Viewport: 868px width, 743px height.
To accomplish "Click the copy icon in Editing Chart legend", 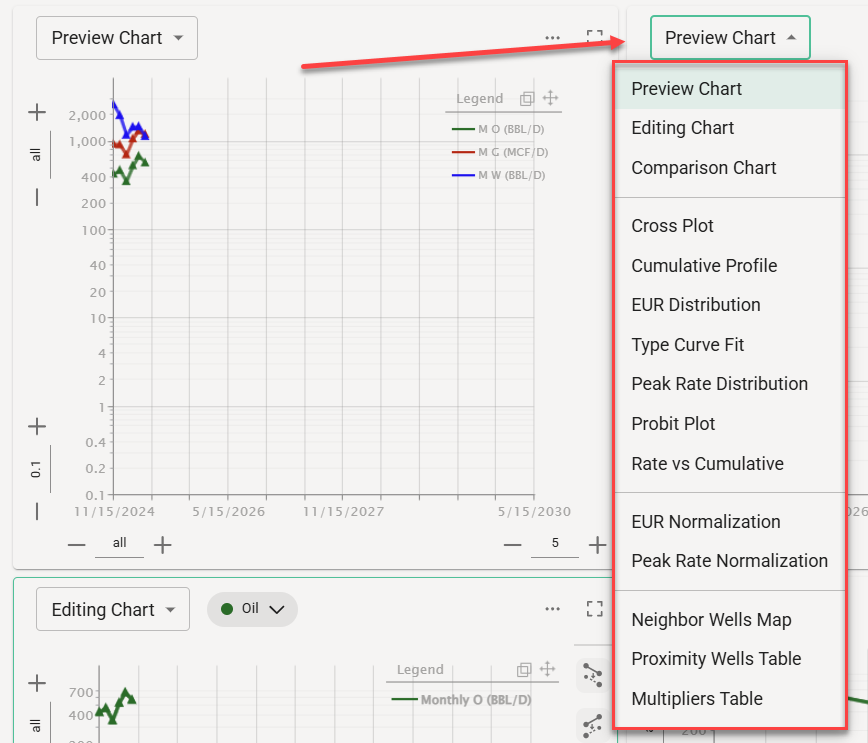I will click(525, 670).
